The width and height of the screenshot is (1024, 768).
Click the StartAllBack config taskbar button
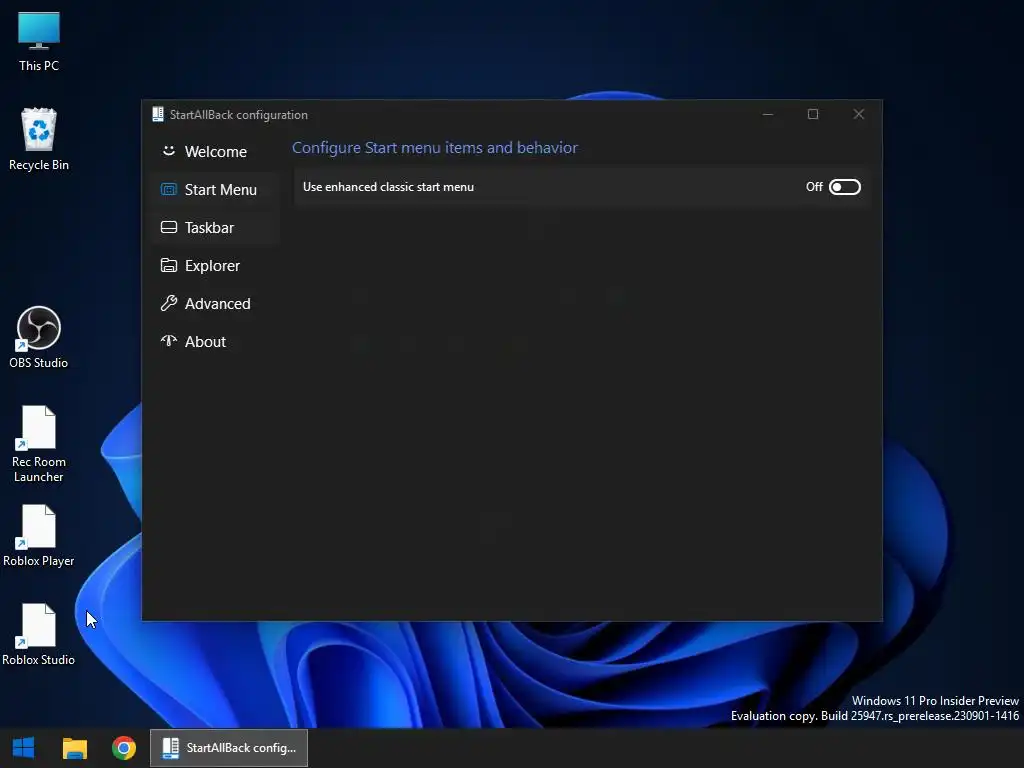(x=229, y=748)
